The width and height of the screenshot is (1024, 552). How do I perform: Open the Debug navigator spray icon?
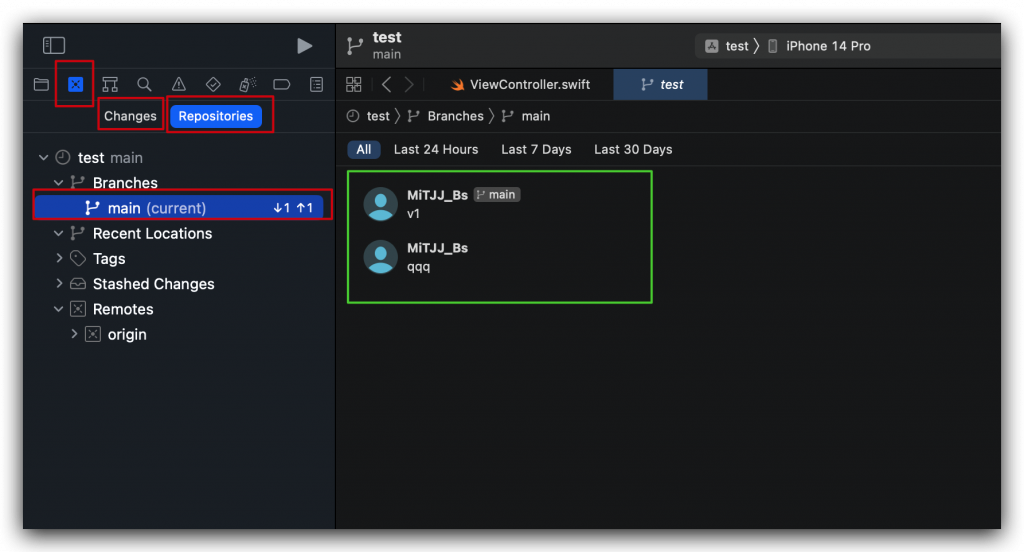point(248,84)
